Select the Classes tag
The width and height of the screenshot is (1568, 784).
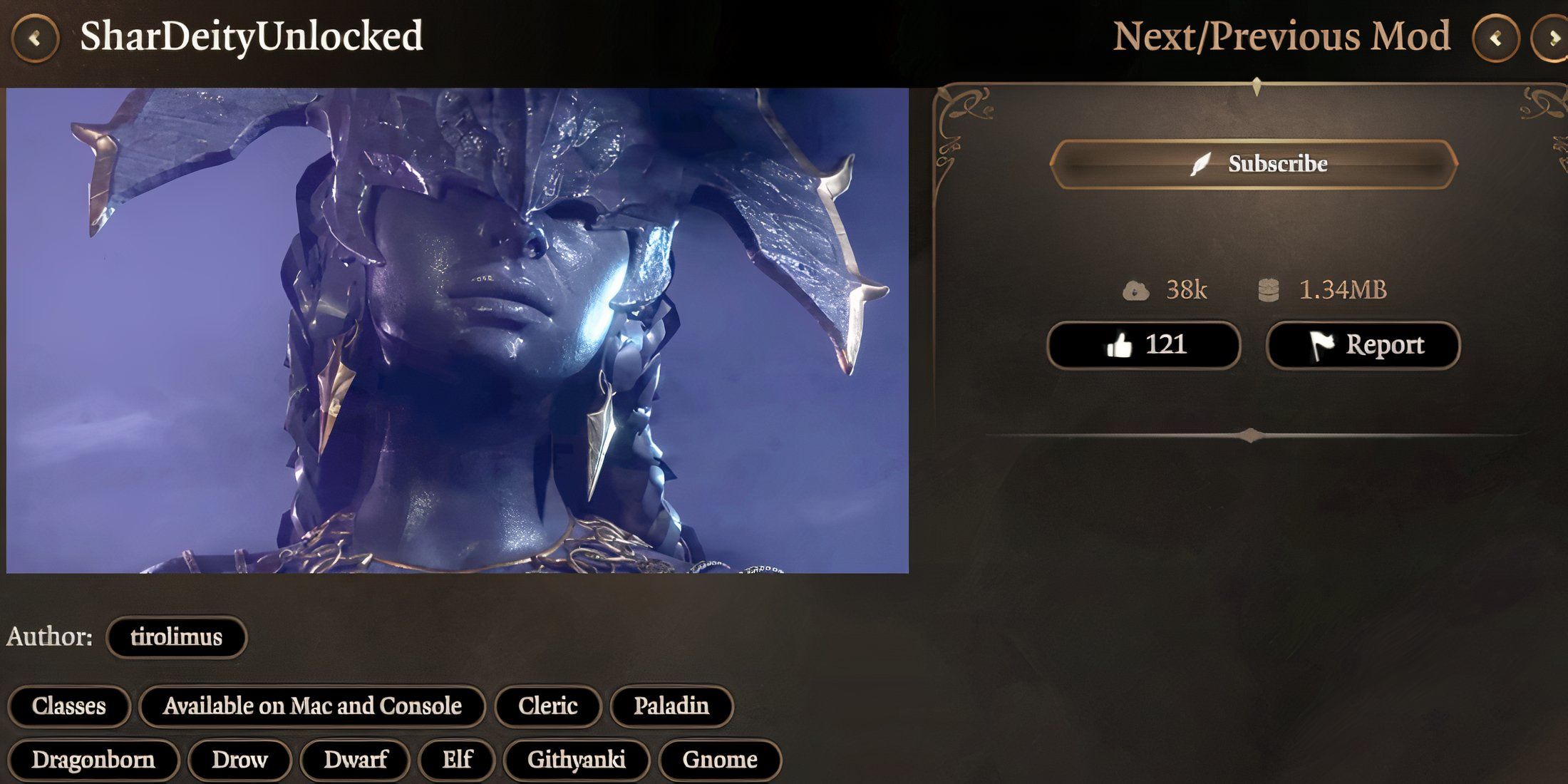point(68,706)
